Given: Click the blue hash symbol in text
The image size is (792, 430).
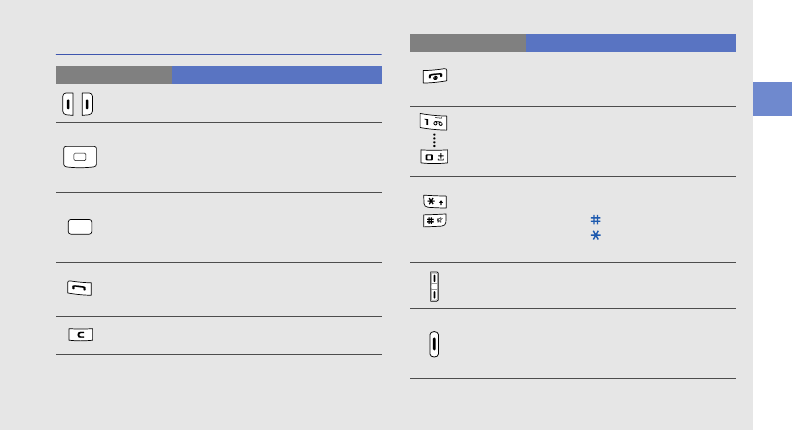Looking at the screenshot, I should coord(595,218).
